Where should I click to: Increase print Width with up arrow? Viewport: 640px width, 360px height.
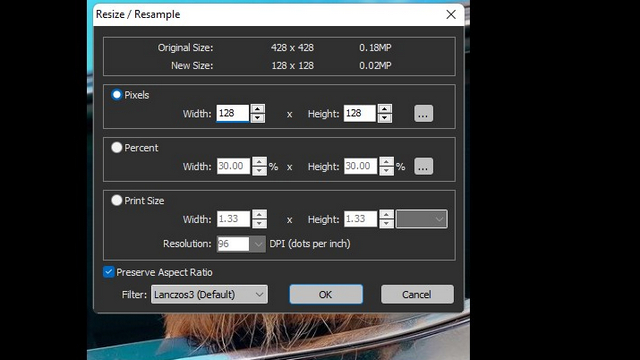click(x=259, y=214)
